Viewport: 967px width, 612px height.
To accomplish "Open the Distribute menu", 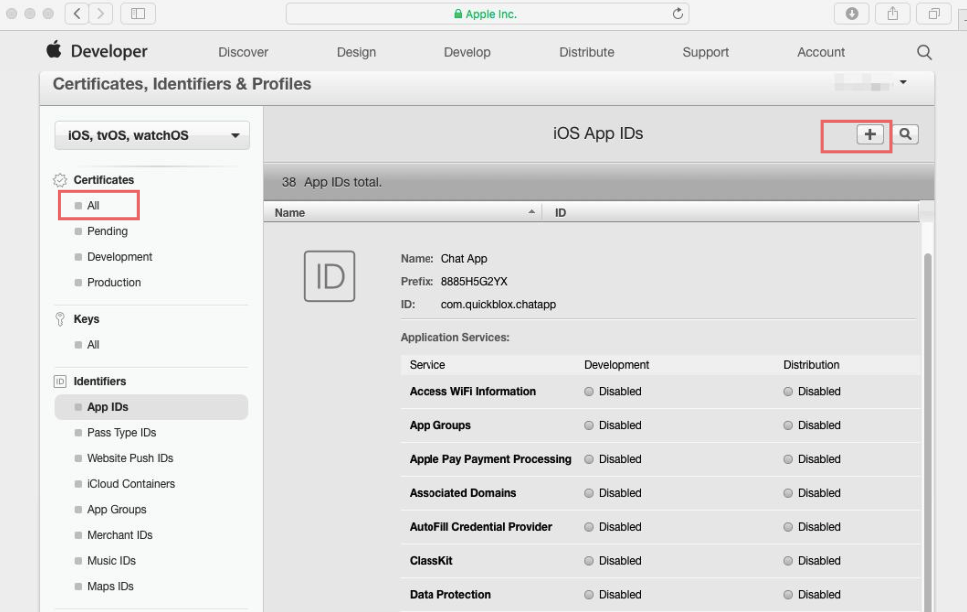I will (x=586, y=52).
